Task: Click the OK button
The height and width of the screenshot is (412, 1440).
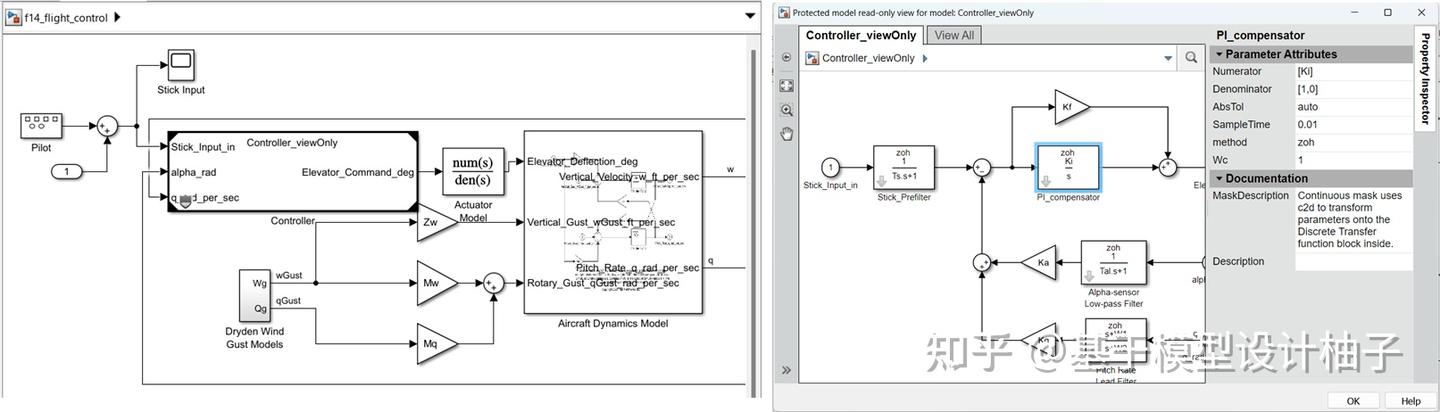Action: click(1353, 401)
